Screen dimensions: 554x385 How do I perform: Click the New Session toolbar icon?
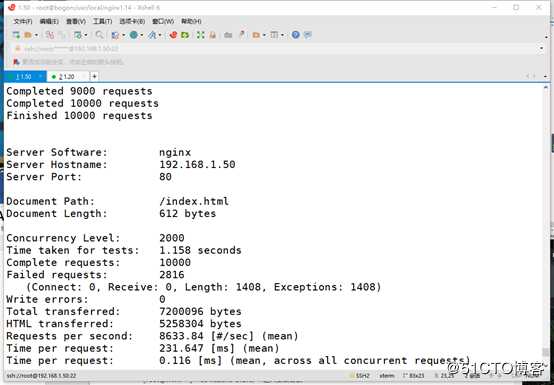click(x=16, y=35)
